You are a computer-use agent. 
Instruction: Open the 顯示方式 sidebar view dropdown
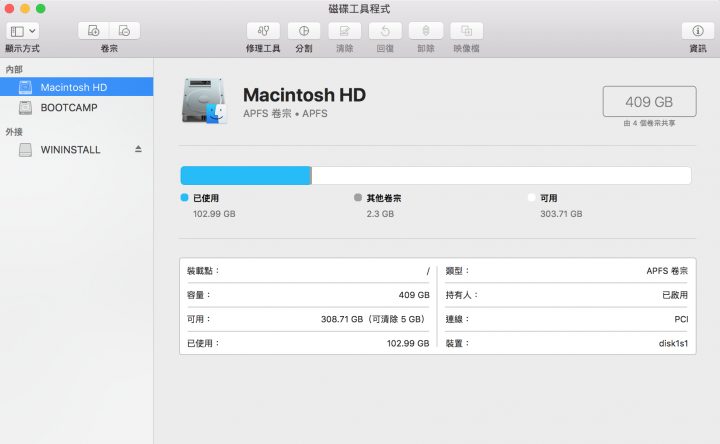pos(22,31)
